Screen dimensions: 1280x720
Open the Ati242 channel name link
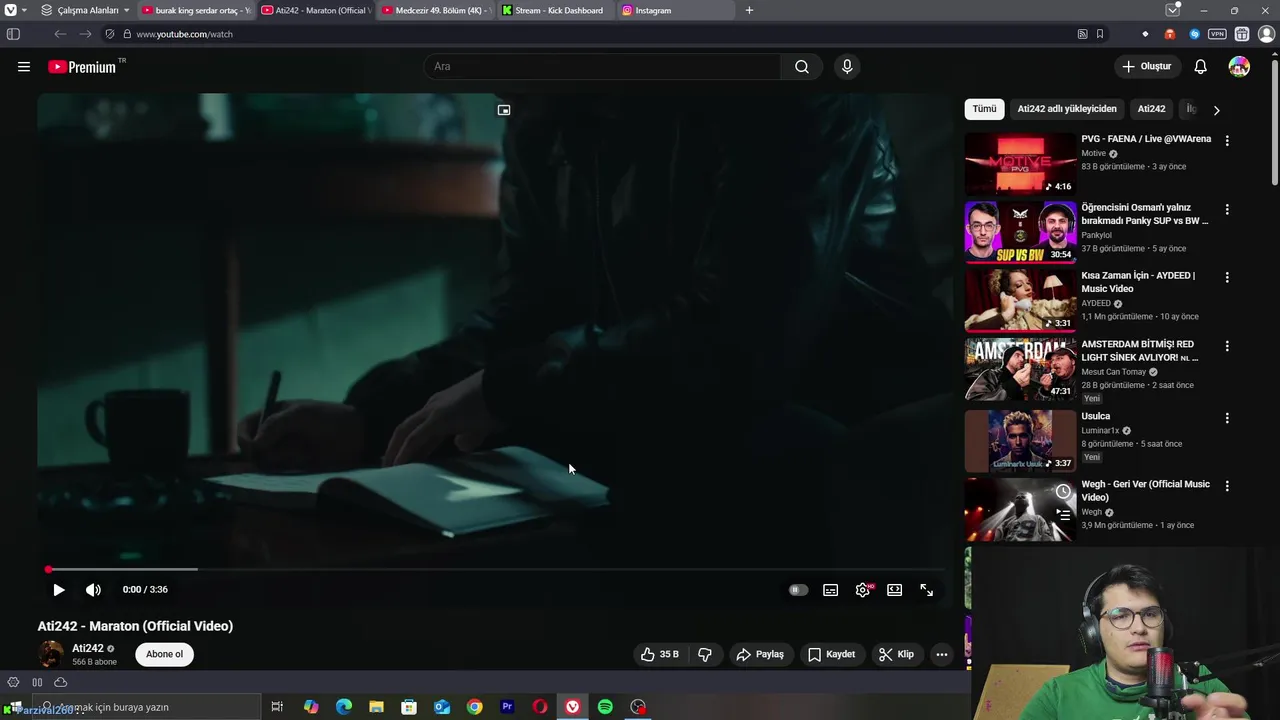pos(88,648)
